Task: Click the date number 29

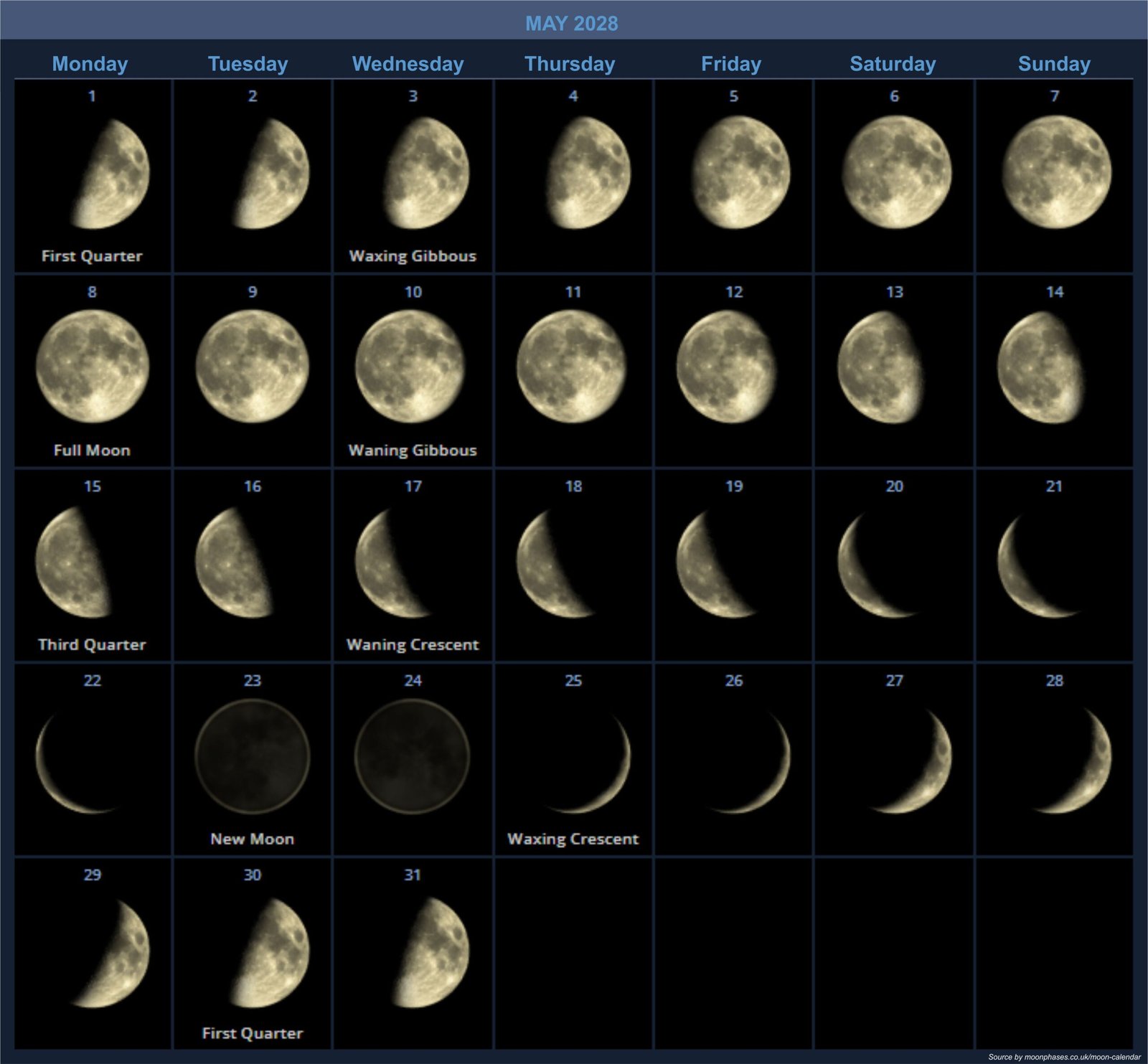Action: coord(93,875)
